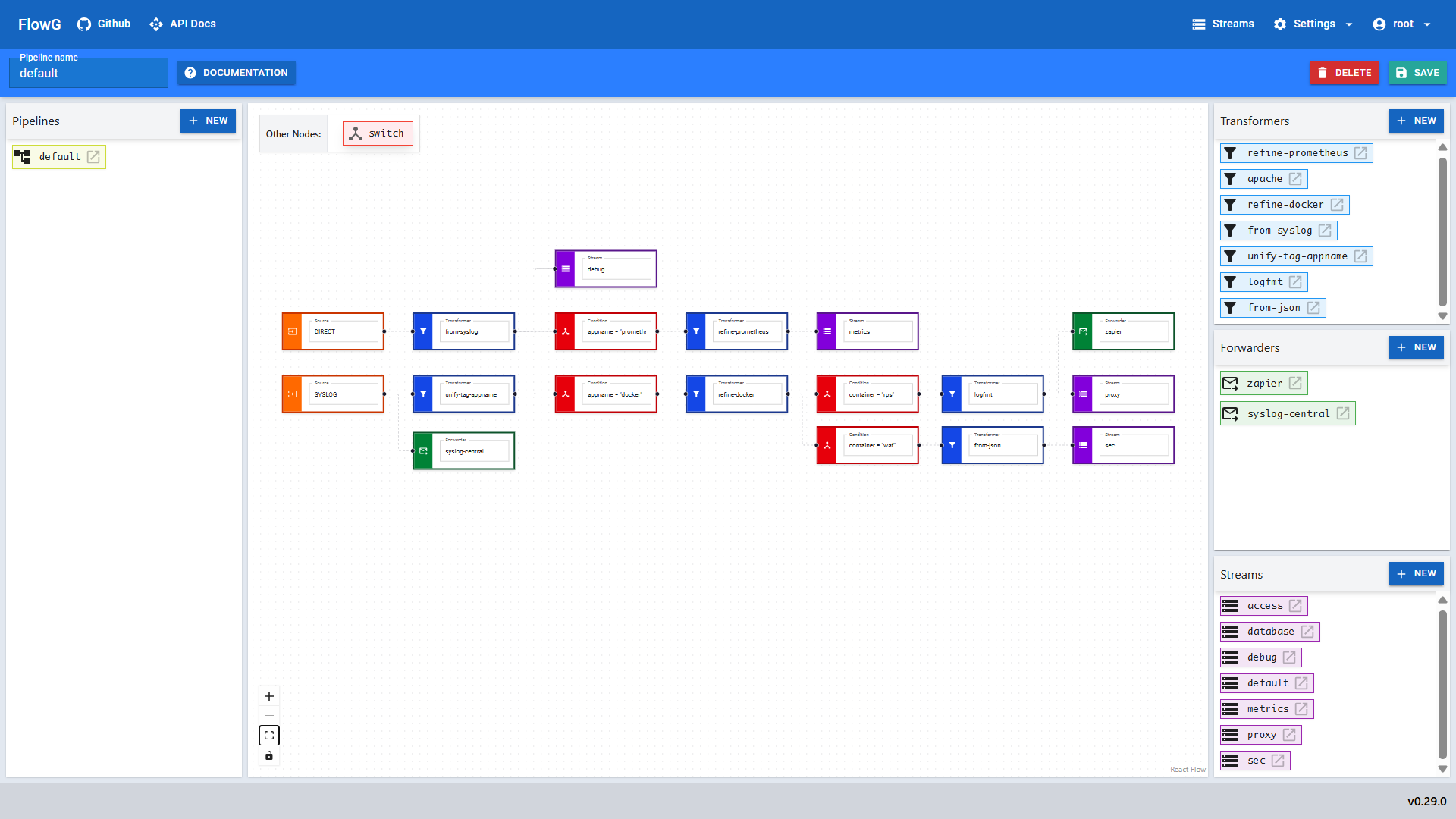This screenshot has height=819, width=1456.
Task: Toggle canvas interactivity lock icon
Action: (269, 756)
